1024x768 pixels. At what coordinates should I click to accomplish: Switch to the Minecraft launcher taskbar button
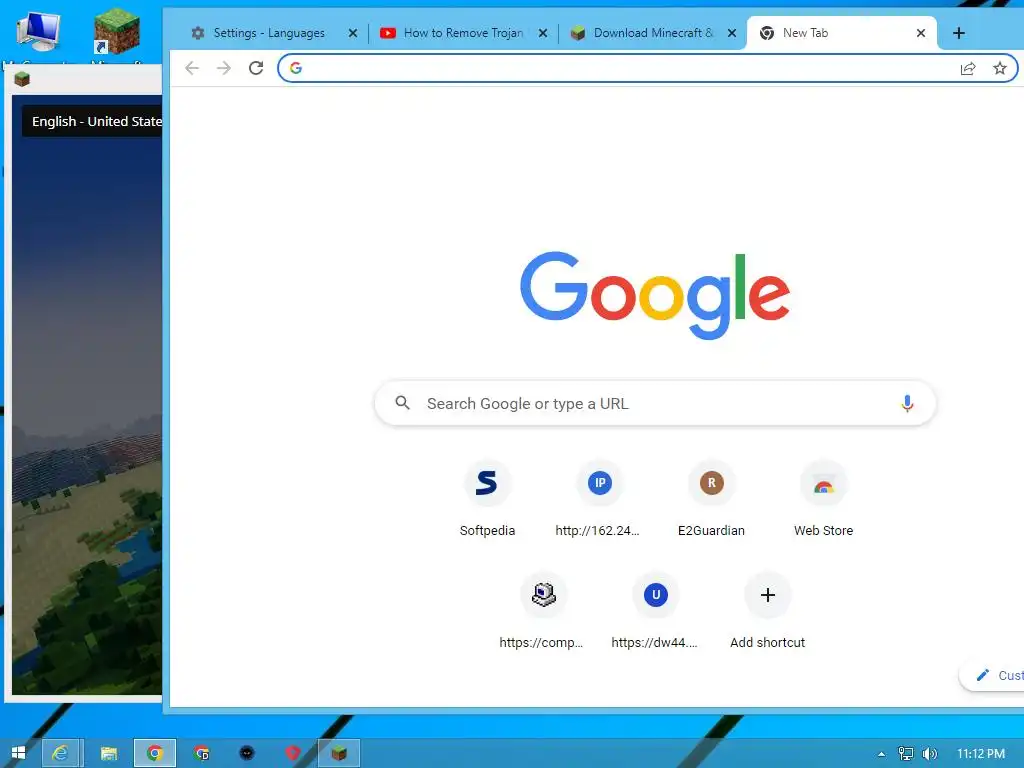point(339,753)
